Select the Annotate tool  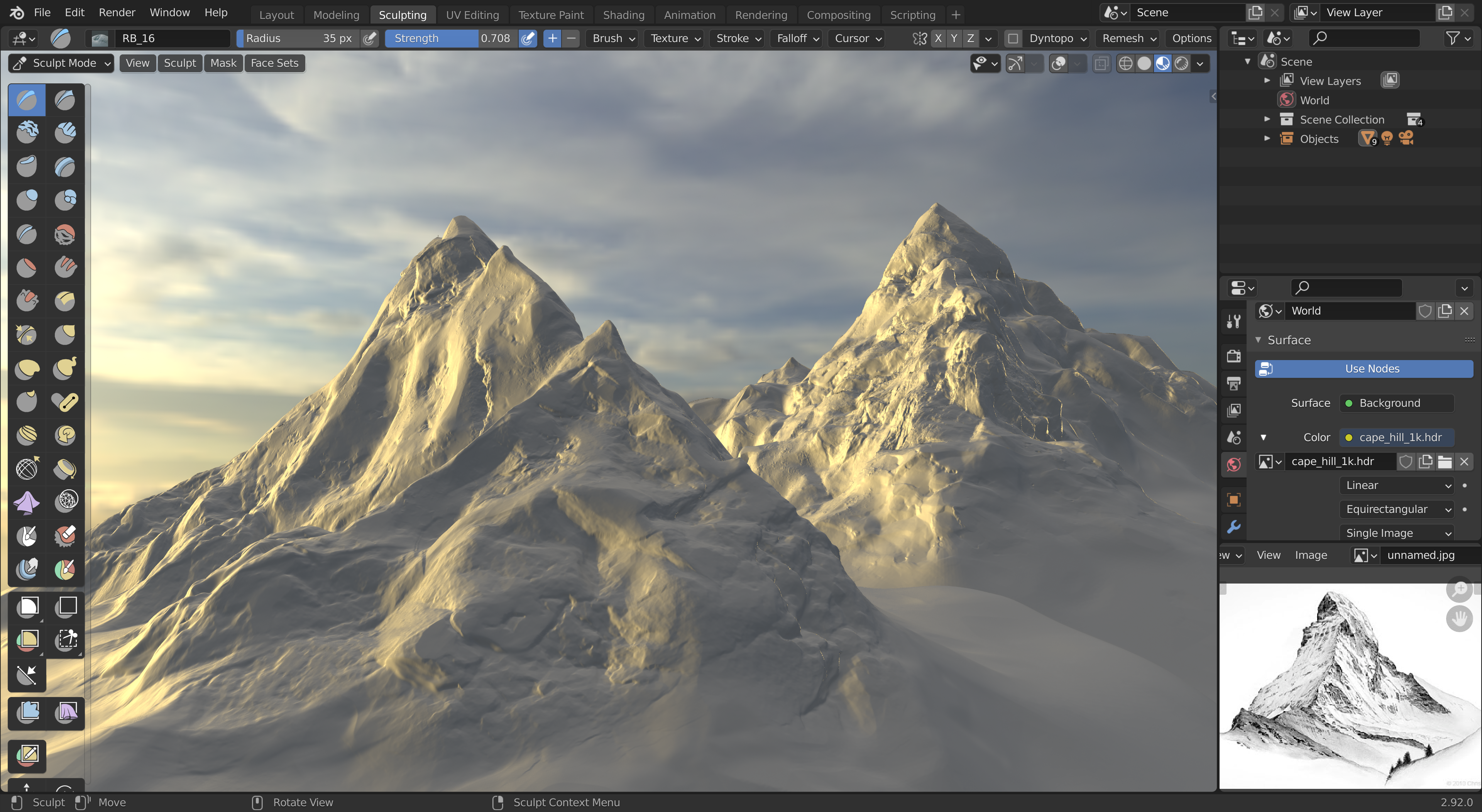click(x=28, y=754)
